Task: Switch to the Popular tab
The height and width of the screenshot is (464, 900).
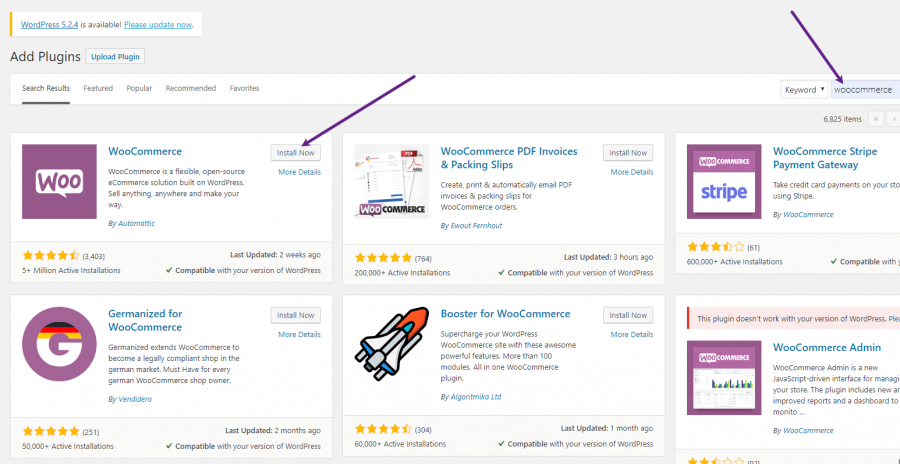Action: (x=139, y=88)
